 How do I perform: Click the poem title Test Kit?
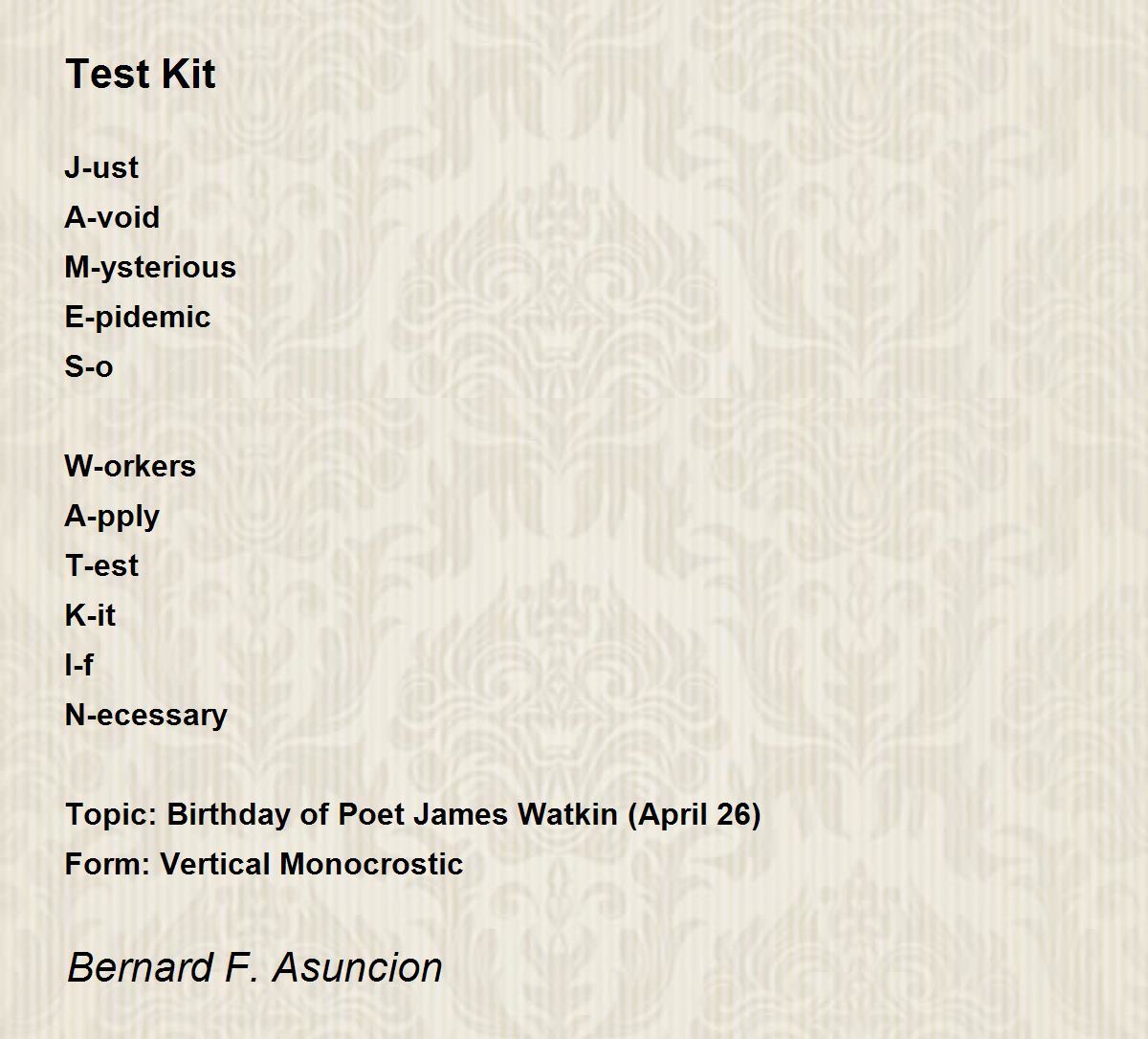(x=140, y=74)
